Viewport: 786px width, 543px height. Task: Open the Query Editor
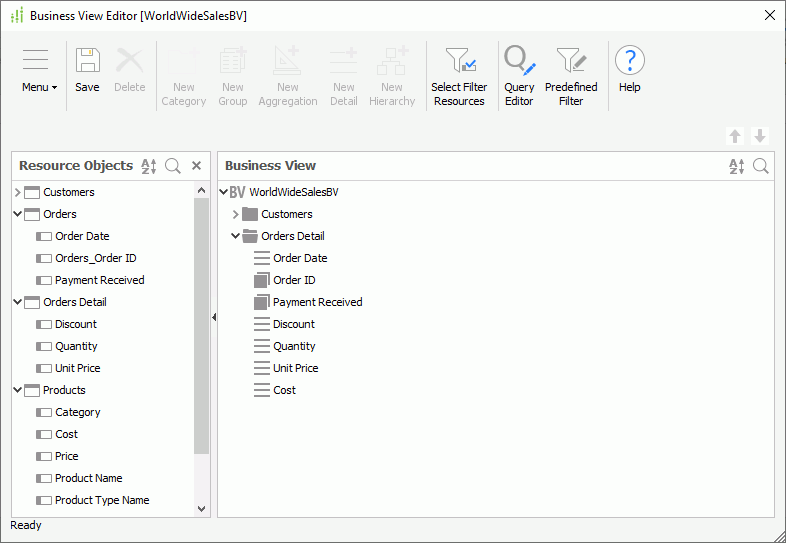pyautogui.click(x=519, y=62)
